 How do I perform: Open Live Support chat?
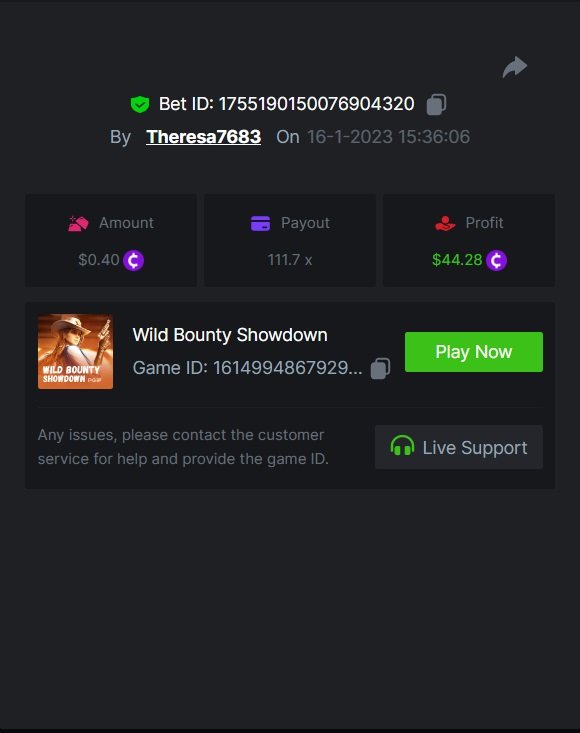point(459,447)
